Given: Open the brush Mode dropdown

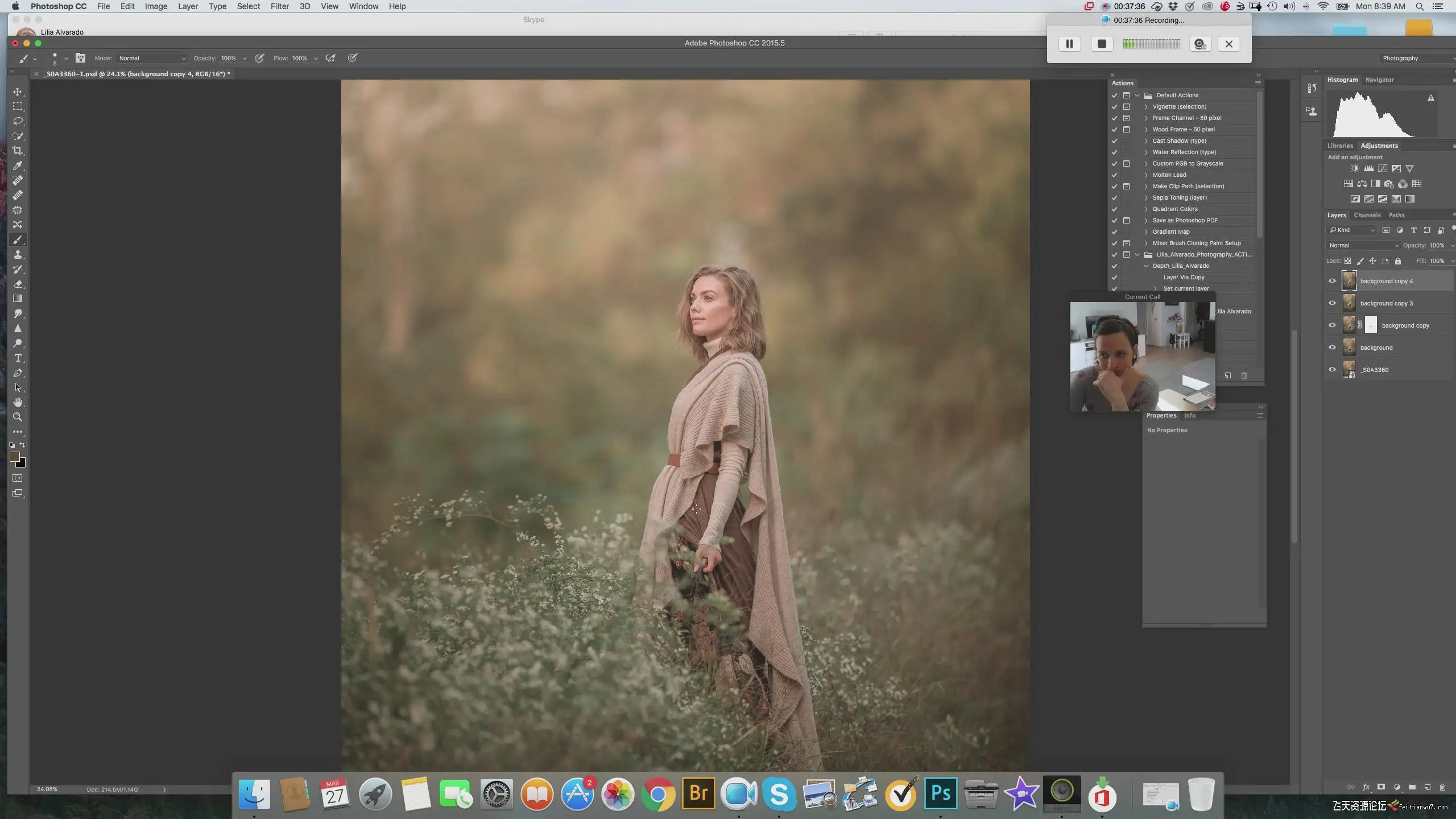Looking at the screenshot, I should click(152, 58).
